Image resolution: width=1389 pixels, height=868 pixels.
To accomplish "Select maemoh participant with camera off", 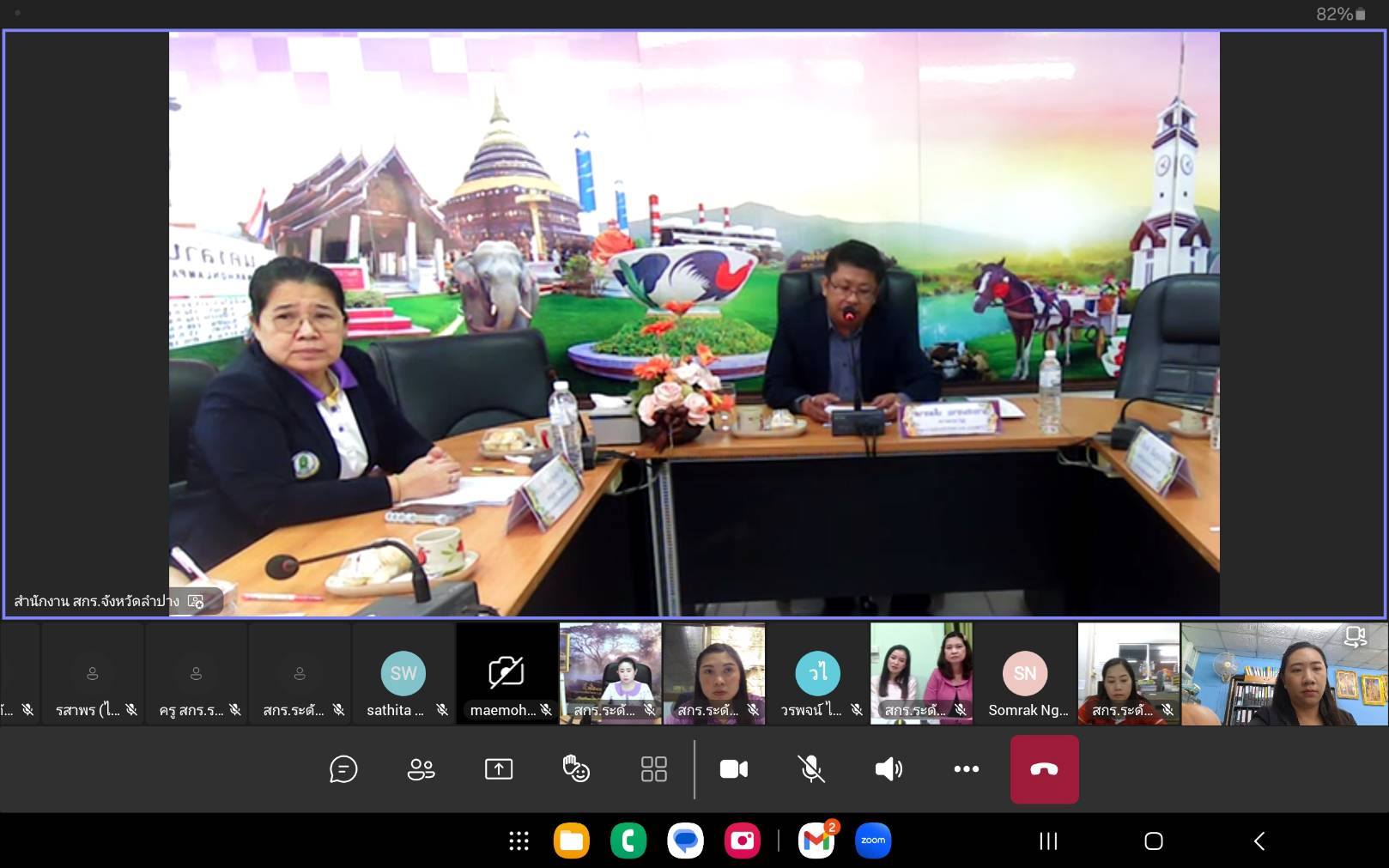I will point(506,675).
